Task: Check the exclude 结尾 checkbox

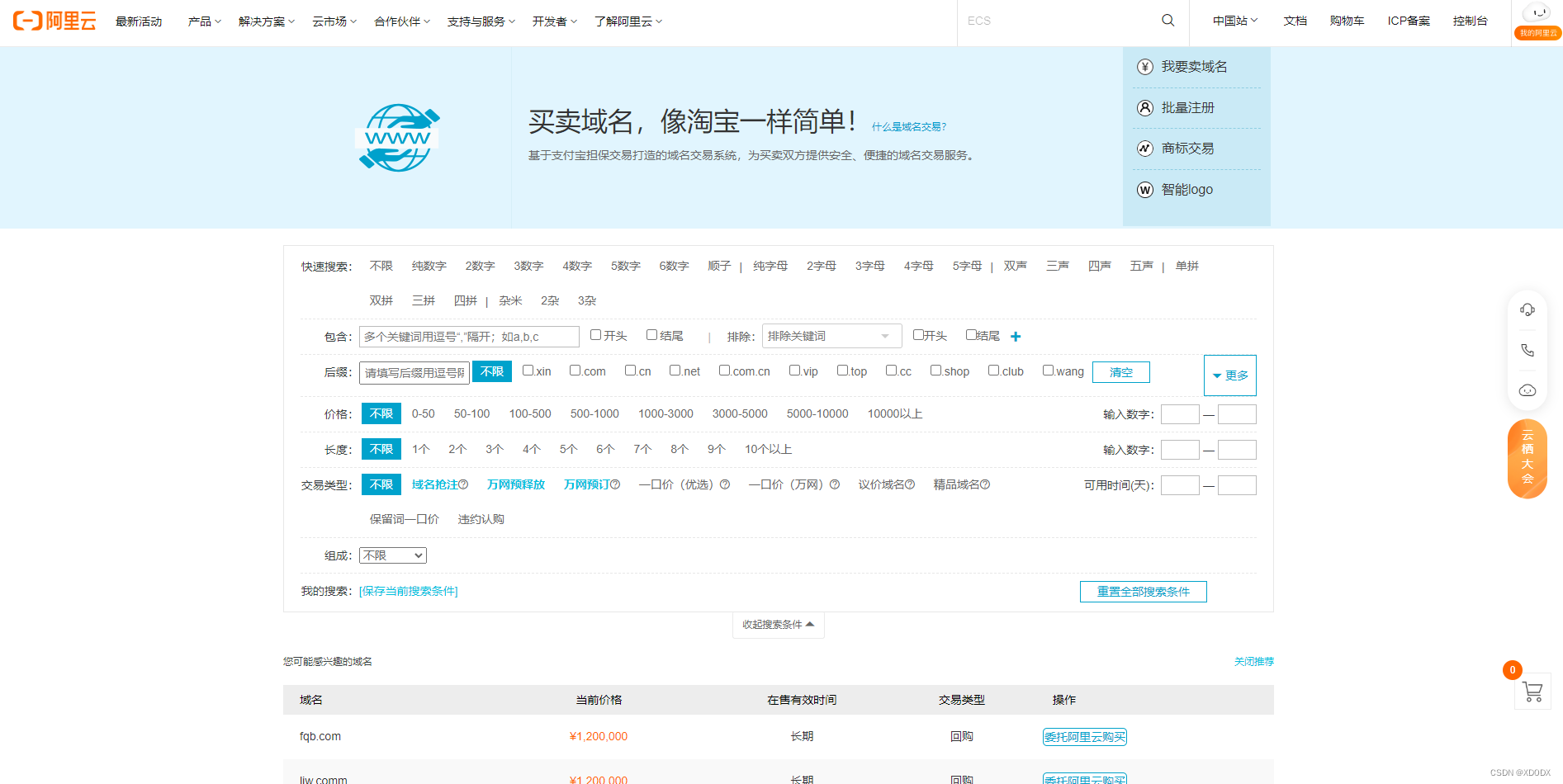Action: coord(971,335)
